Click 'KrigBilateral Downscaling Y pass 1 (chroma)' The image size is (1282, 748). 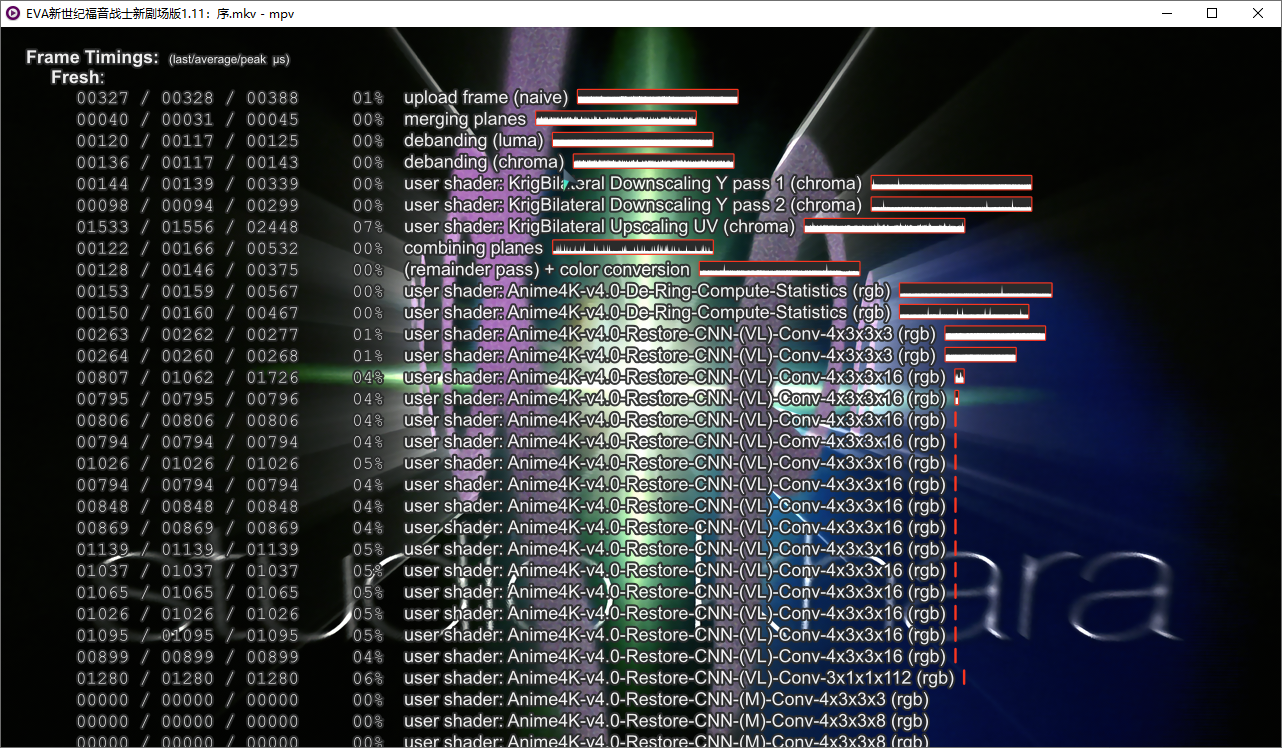pos(685,184)
